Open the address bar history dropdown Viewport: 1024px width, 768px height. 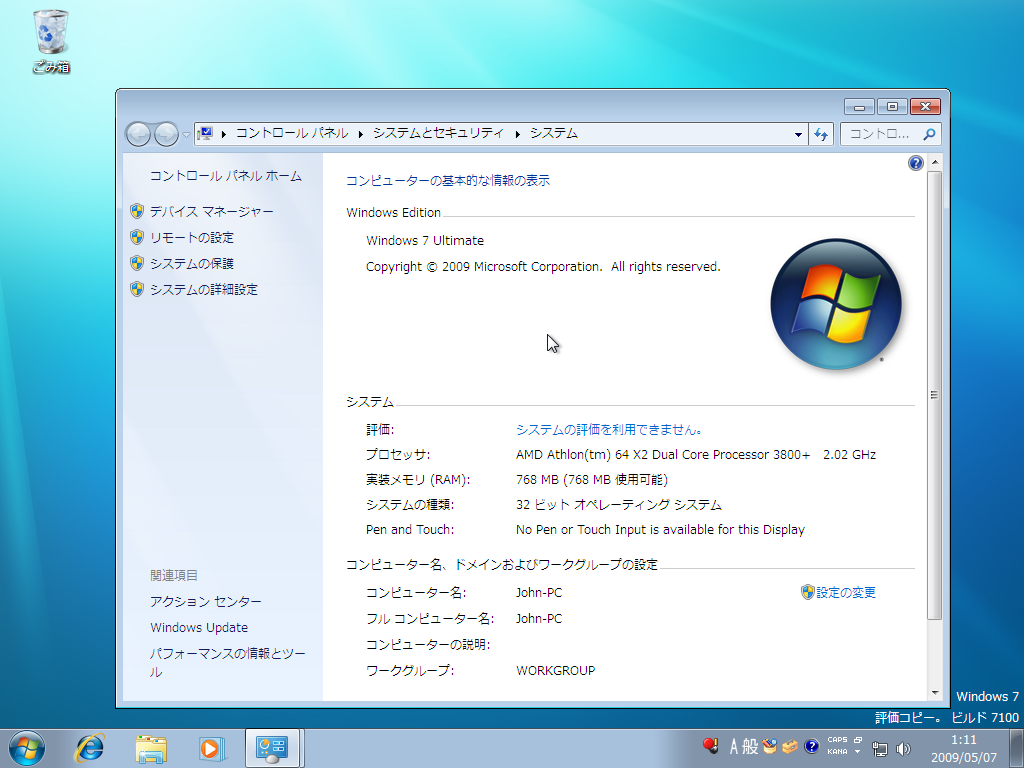coord(798,135)
